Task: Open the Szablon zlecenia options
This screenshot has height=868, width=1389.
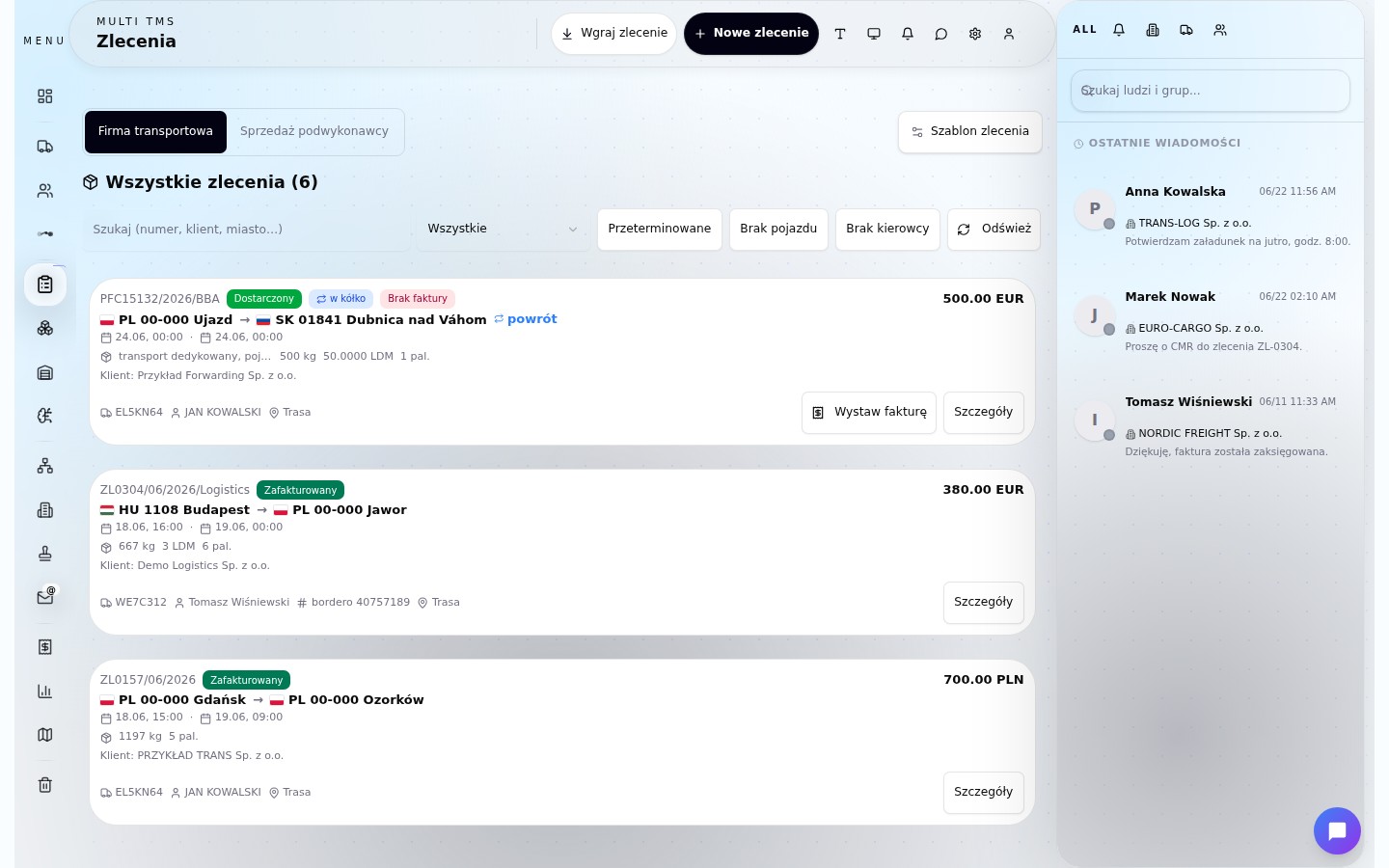Action: [x=970, y=132]
